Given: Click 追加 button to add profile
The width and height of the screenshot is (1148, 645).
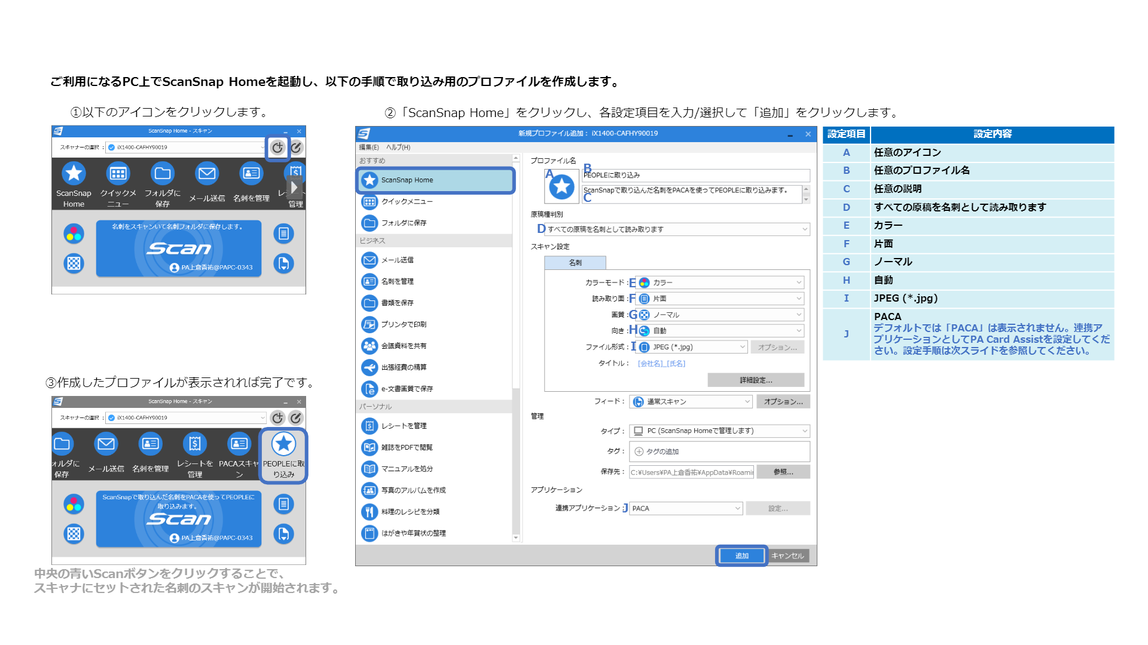Looking at the screenshot, I should [742, 556].
